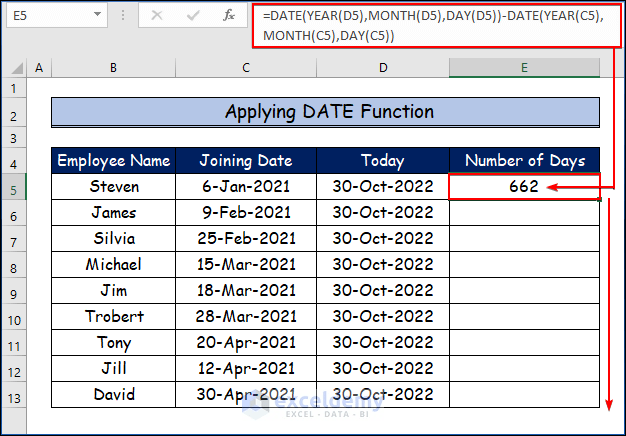The width and height of the screenshot is (626, 436).
Task: Select column D header
Action: click(383, 67)
